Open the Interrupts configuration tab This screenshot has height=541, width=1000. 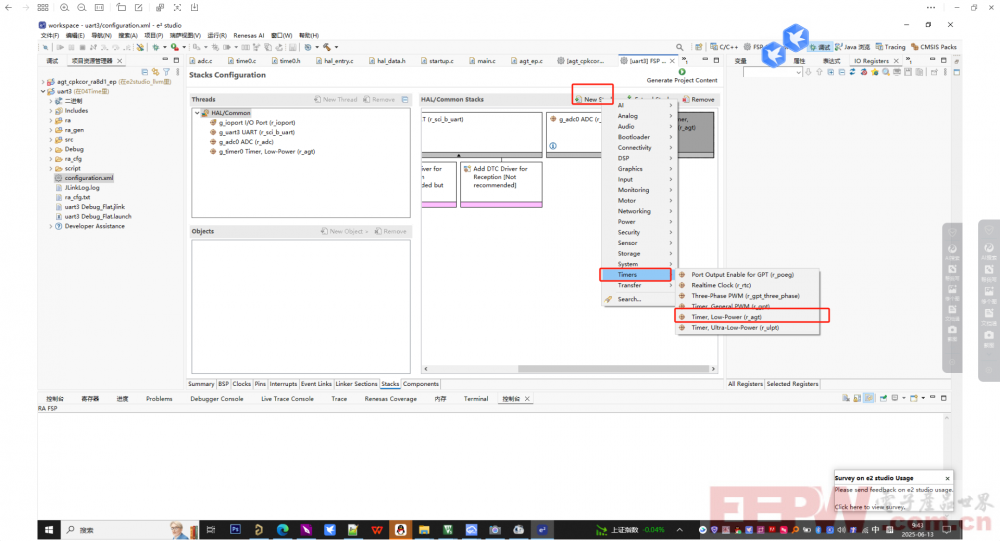click(283, 384)
